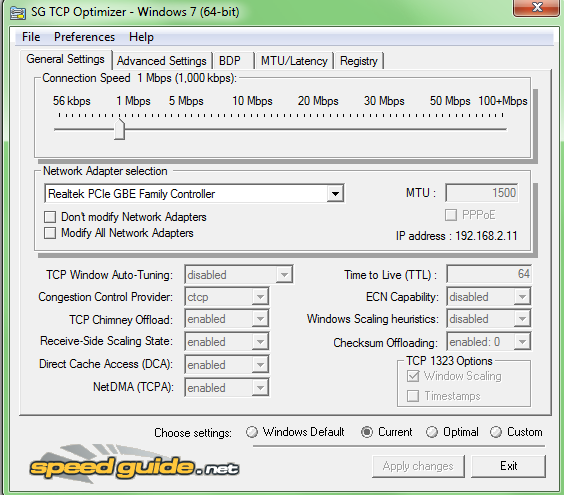
Task: Click the Apply changes button
Action: (418, 466)
